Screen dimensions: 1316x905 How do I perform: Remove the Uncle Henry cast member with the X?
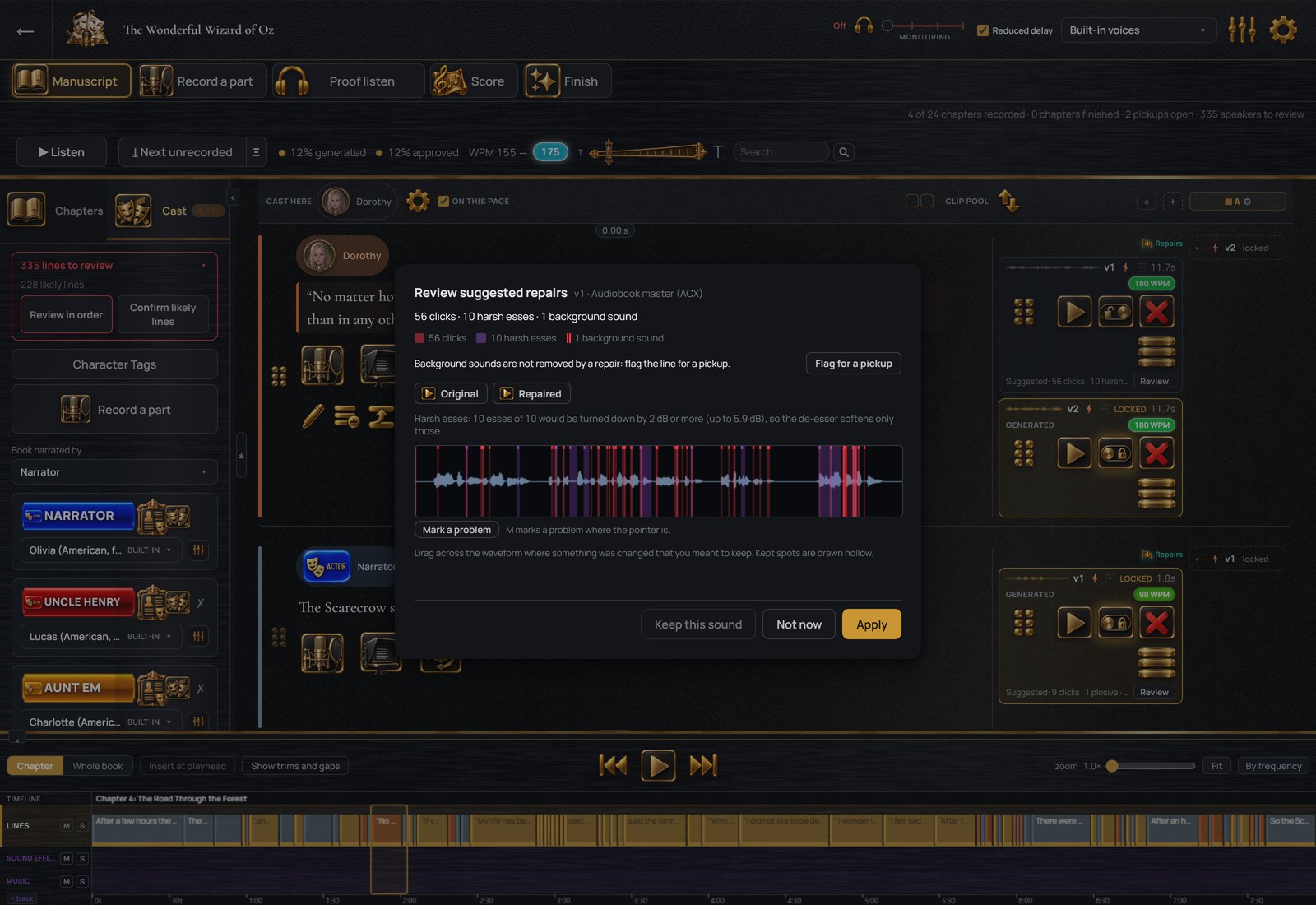point(201,603)
